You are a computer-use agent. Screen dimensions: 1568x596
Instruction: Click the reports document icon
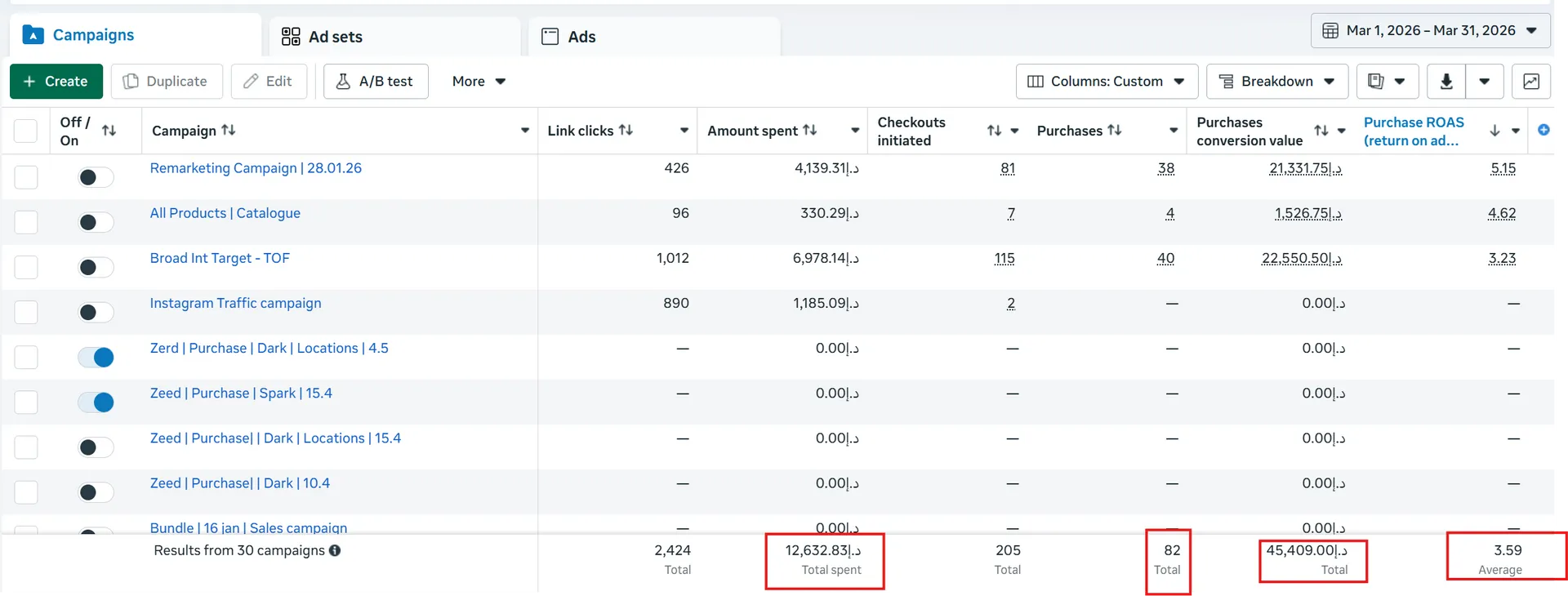(x=1376, y=82)
